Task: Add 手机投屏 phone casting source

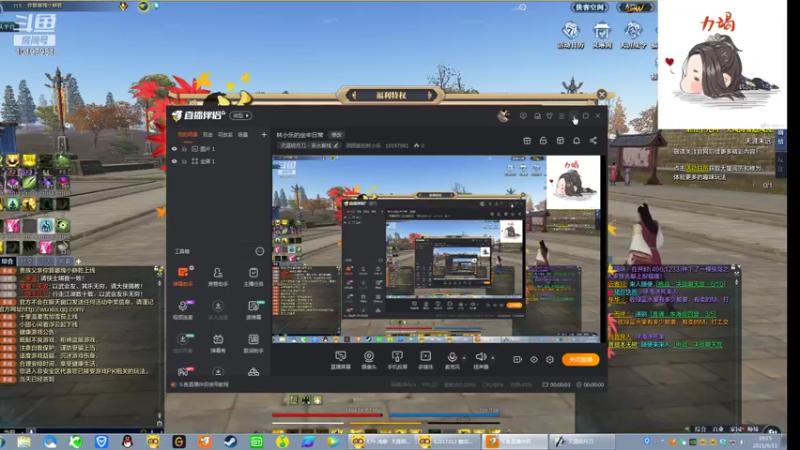Action: [397, 360]
